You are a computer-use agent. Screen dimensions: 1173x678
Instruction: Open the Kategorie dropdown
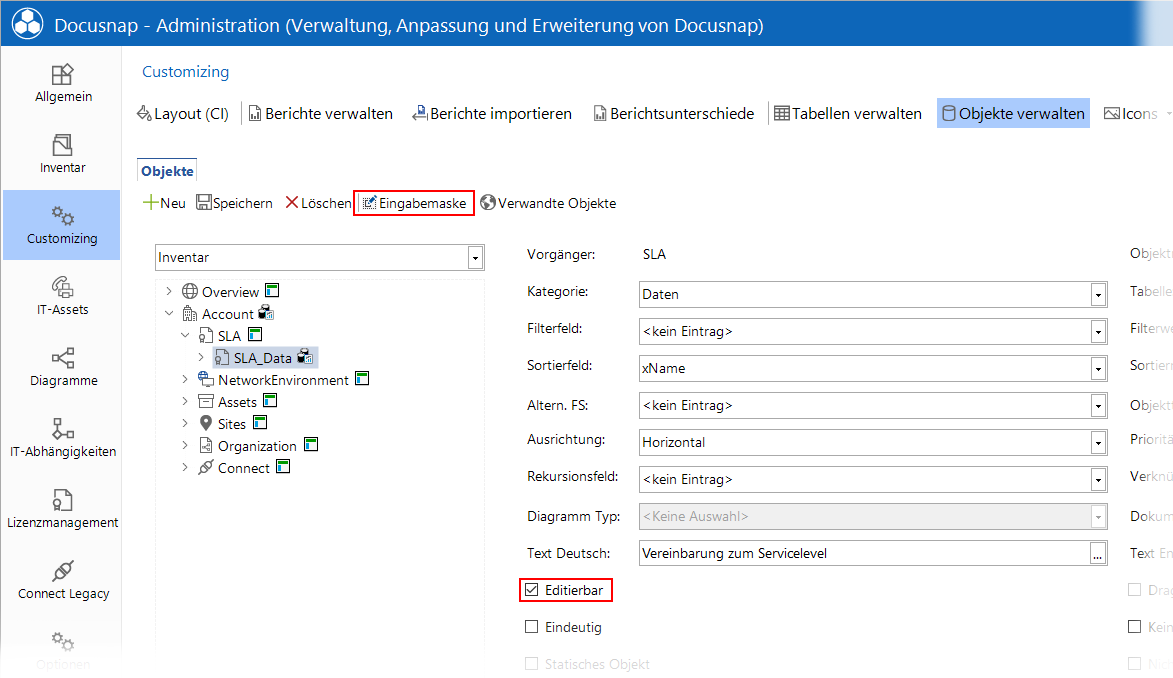[1098, 295]
